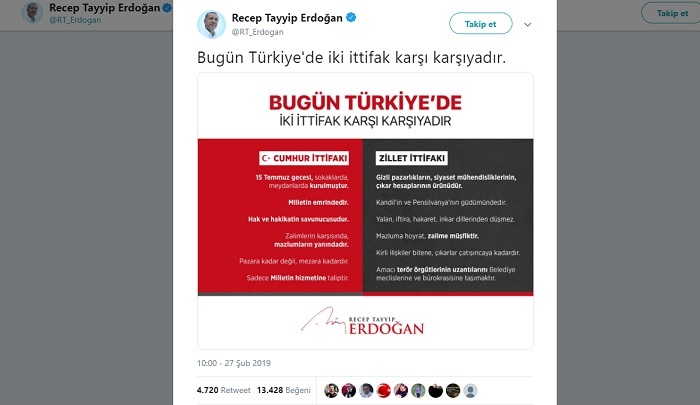Open the tweet author's profile avatar
This screenshot has height=405, width=700.
(211, 24)
